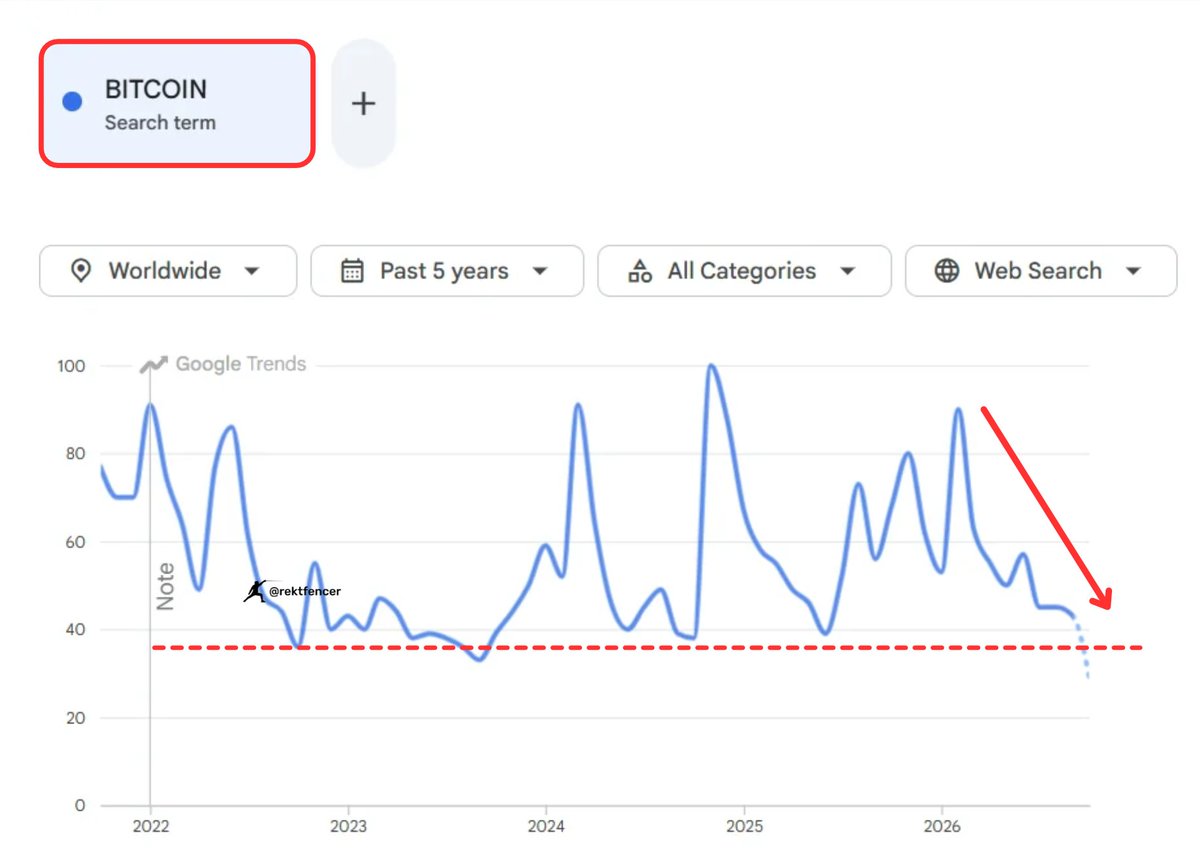Screen dimensions: 1200x856
Task: Click the Note marker on chart
Action: point(165,587)
